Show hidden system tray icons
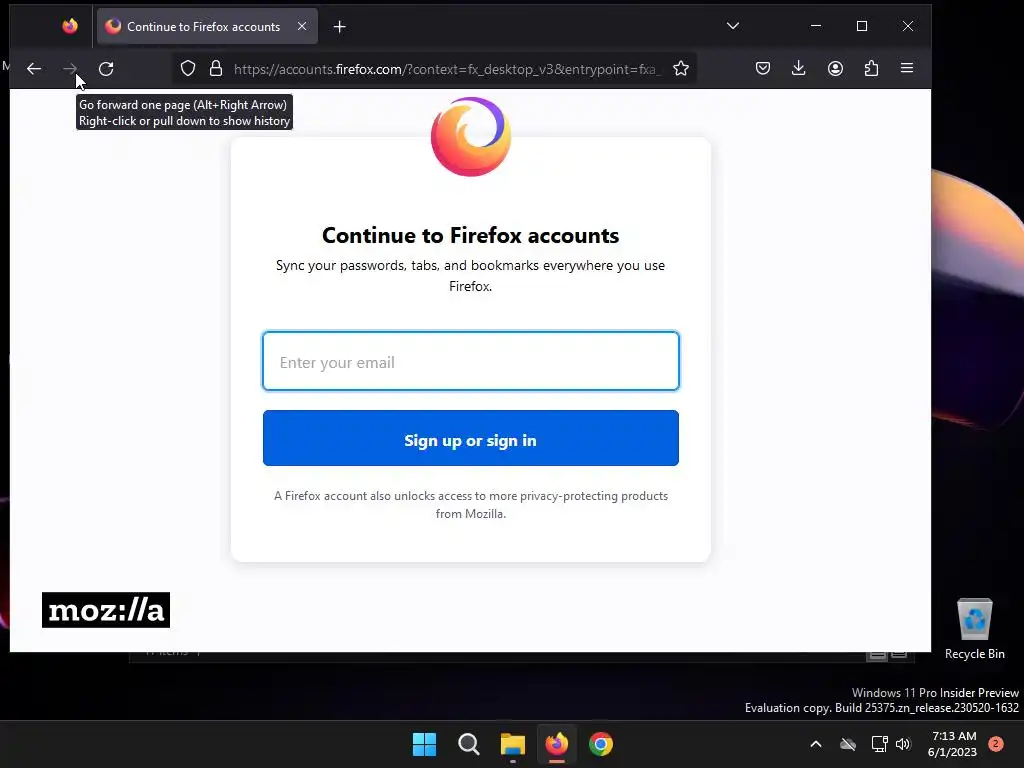The width and height of the screenshot is (1024, 768). point(816,744)
